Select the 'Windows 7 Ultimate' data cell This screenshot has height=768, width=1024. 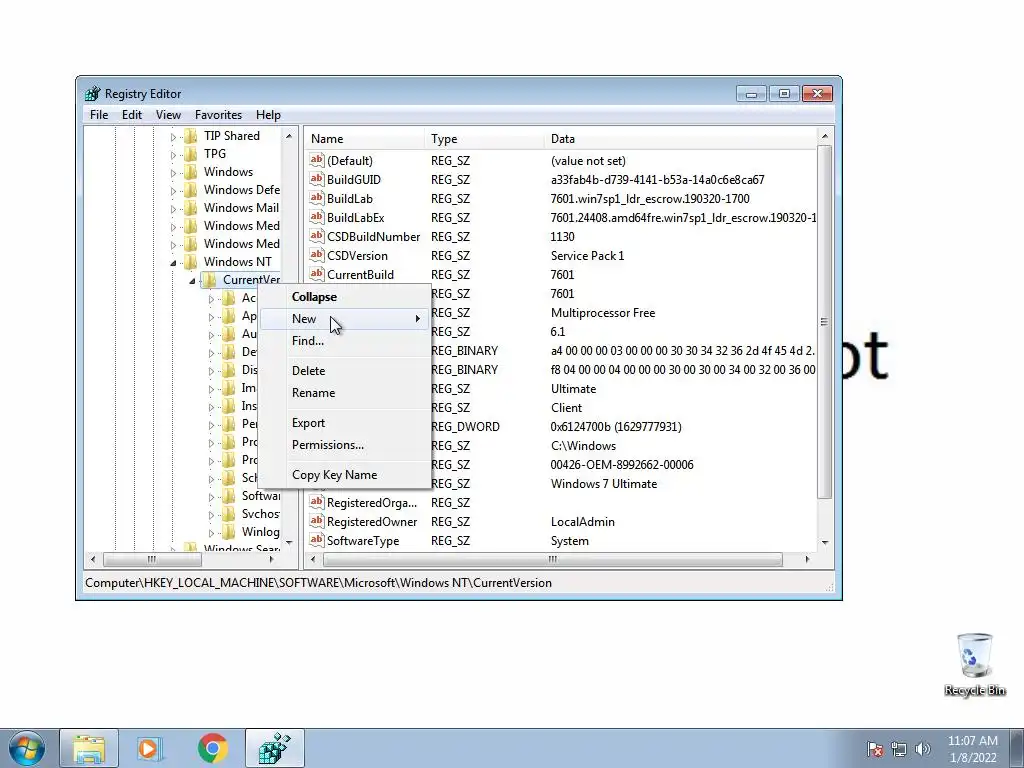pos(603,484)
